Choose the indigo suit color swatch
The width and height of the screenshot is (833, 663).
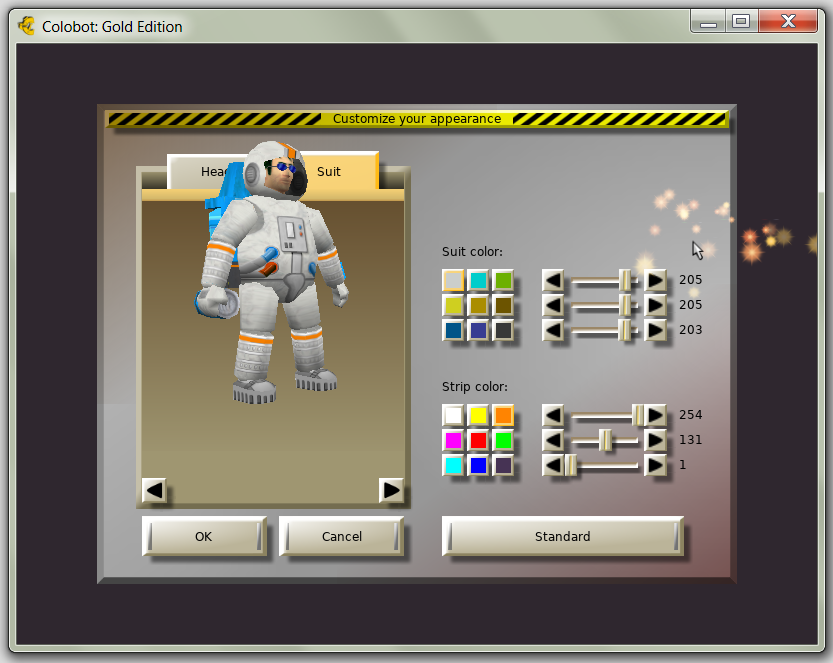(478, 330)
